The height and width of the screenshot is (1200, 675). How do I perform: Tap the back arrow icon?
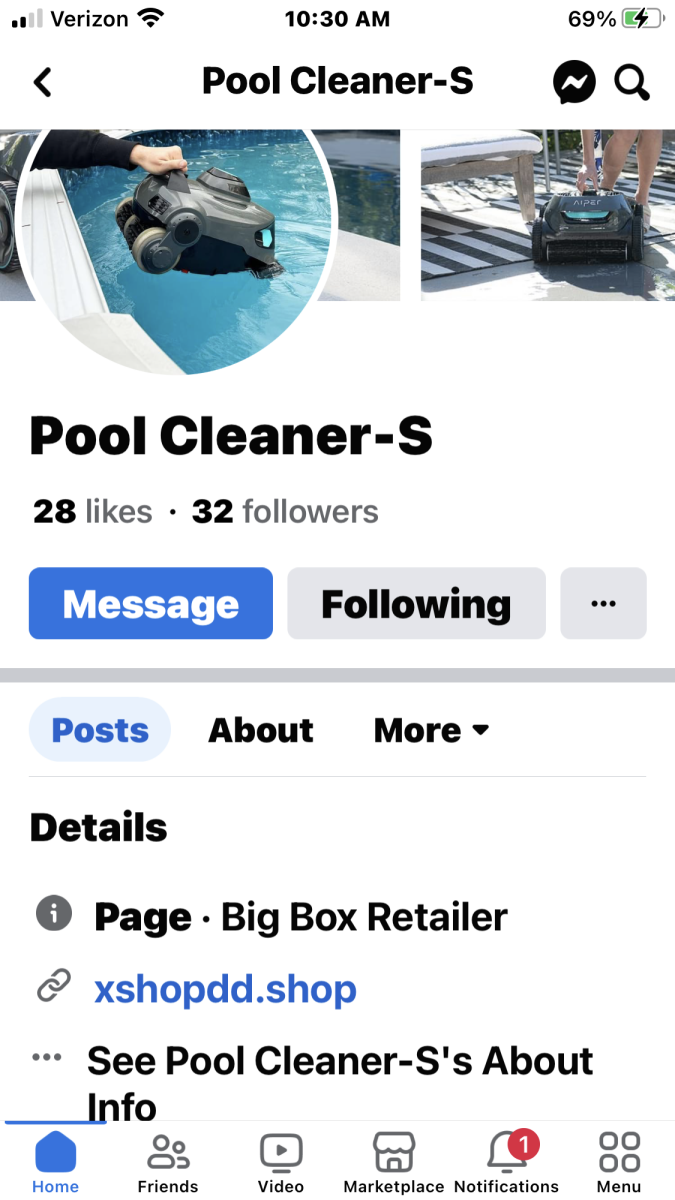42,82
